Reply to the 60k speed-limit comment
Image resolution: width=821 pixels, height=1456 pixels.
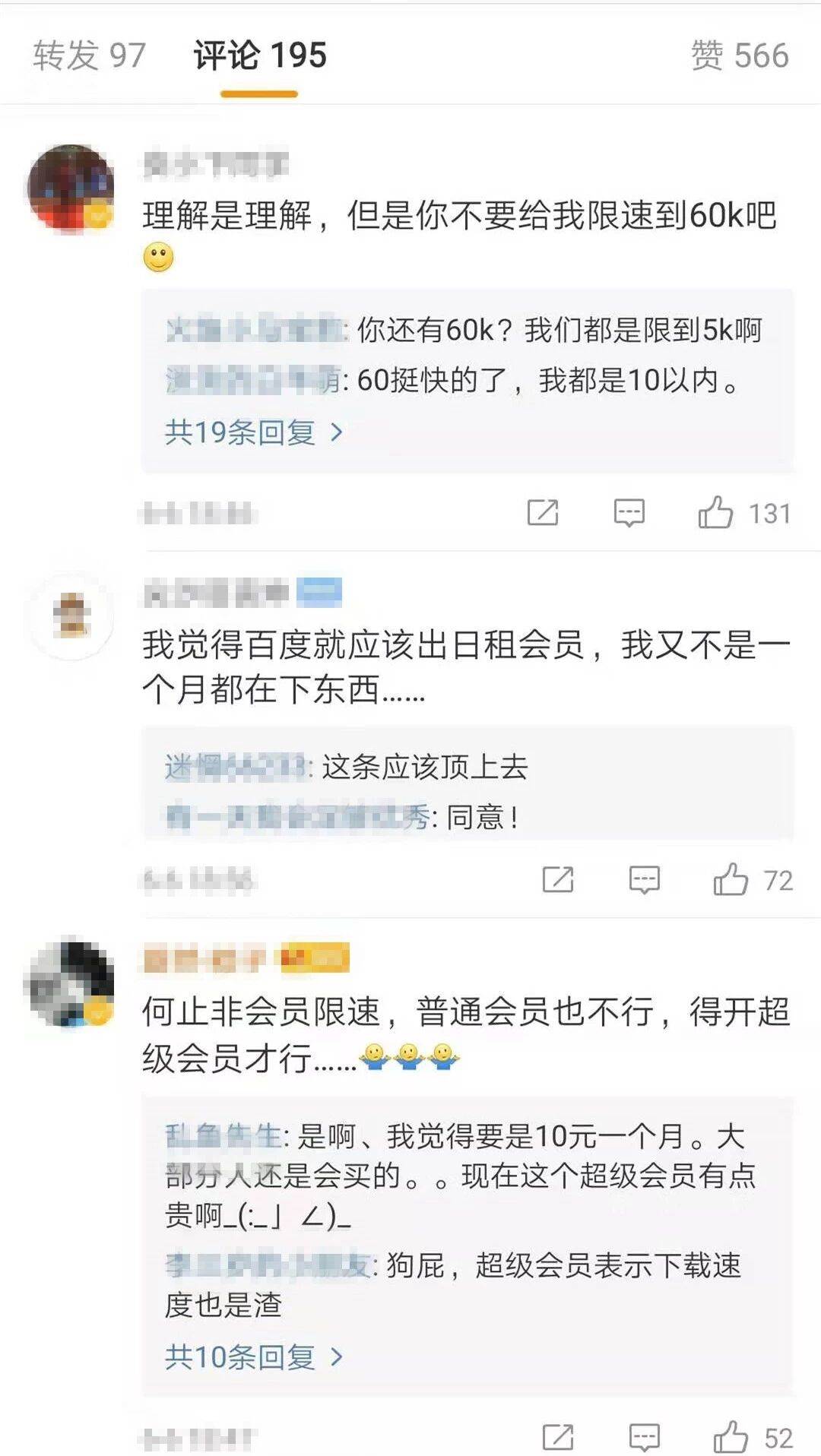coord(629,513)
